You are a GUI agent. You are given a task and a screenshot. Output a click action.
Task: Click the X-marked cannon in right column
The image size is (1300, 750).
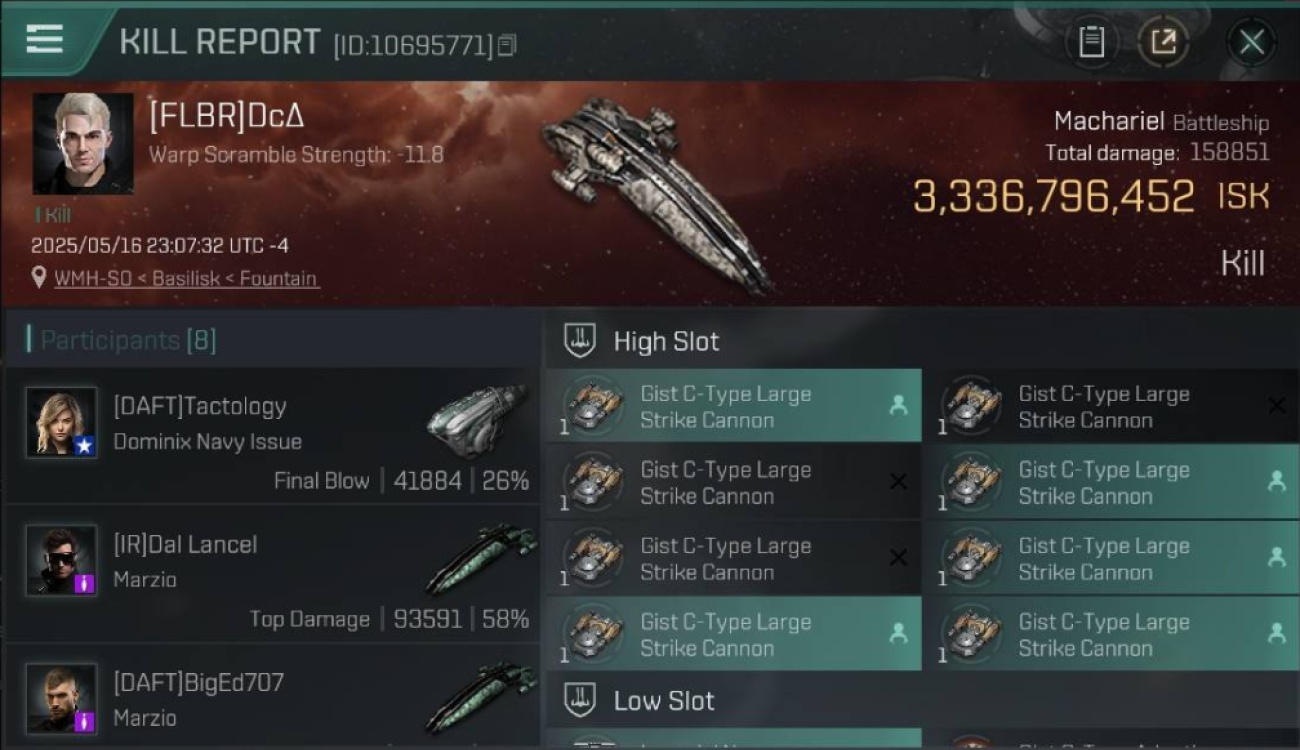[x=1112, y=406]
